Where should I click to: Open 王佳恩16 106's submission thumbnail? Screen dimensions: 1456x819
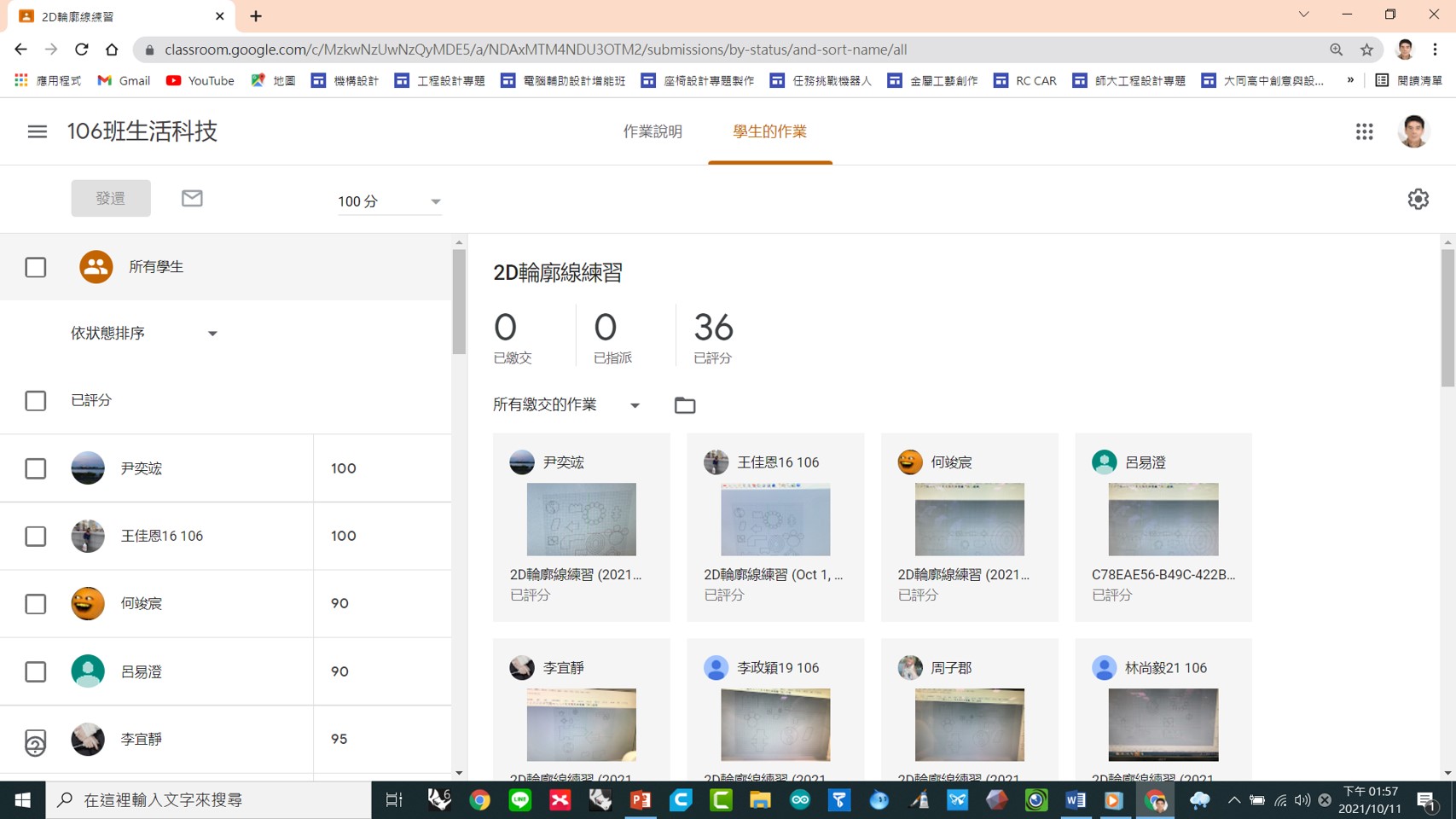coord(775,520)
